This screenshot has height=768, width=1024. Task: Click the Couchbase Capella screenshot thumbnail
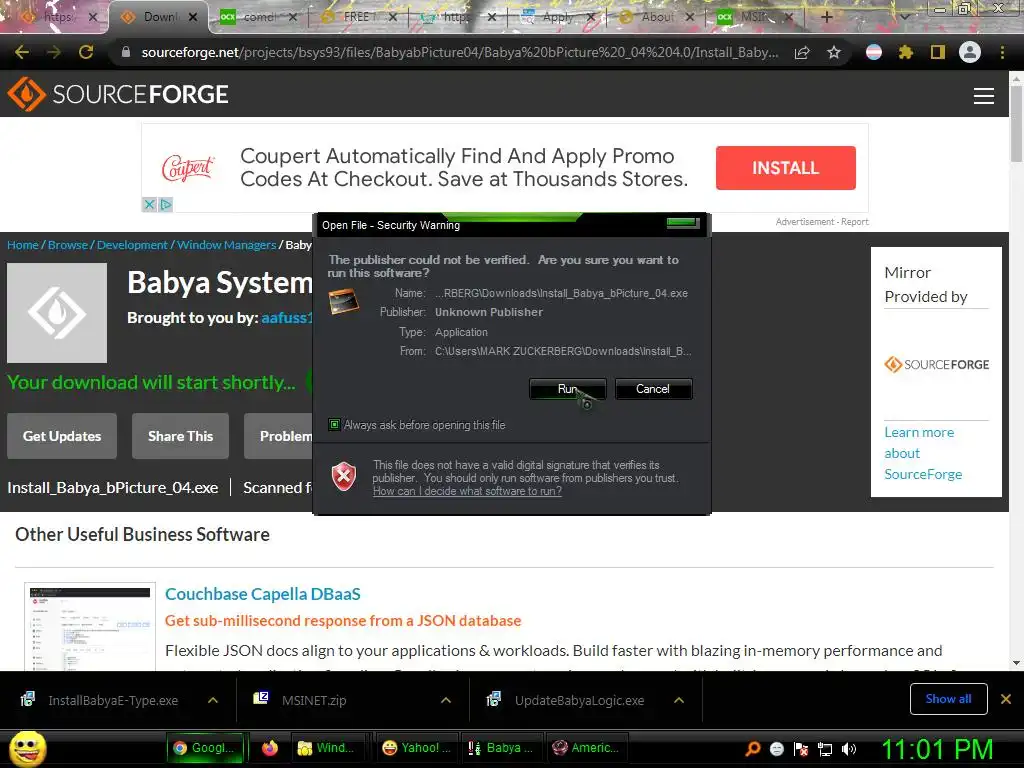[90, 627]
